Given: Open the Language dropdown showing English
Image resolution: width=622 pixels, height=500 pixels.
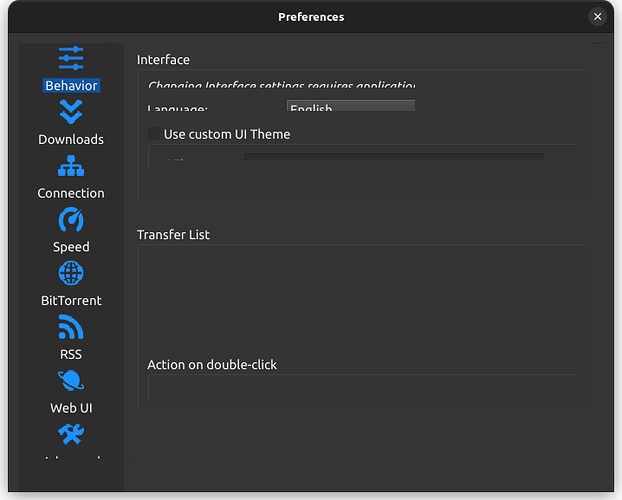Looking at the screenshot, I should click(x=351, y=106).
